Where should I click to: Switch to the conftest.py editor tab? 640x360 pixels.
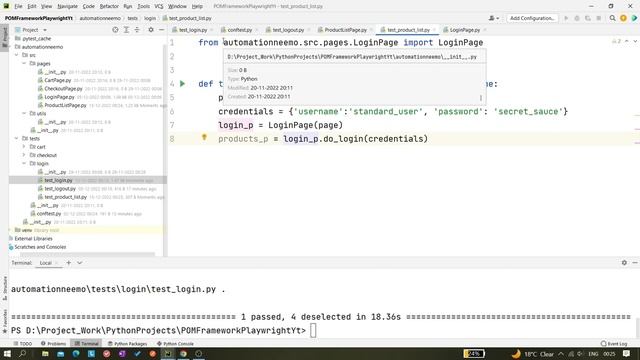240,30
